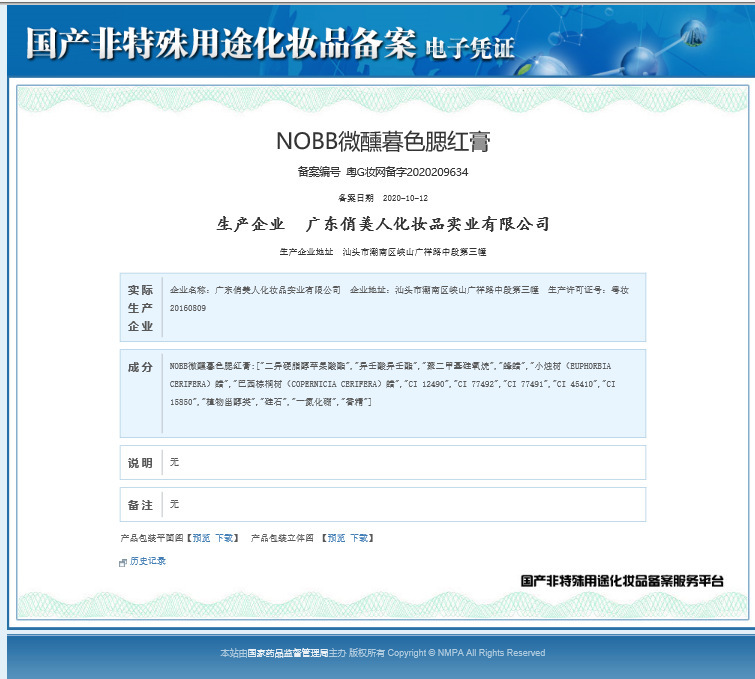
Task: Click the 生产企业 company name heading
Action: tap(383, 223)
